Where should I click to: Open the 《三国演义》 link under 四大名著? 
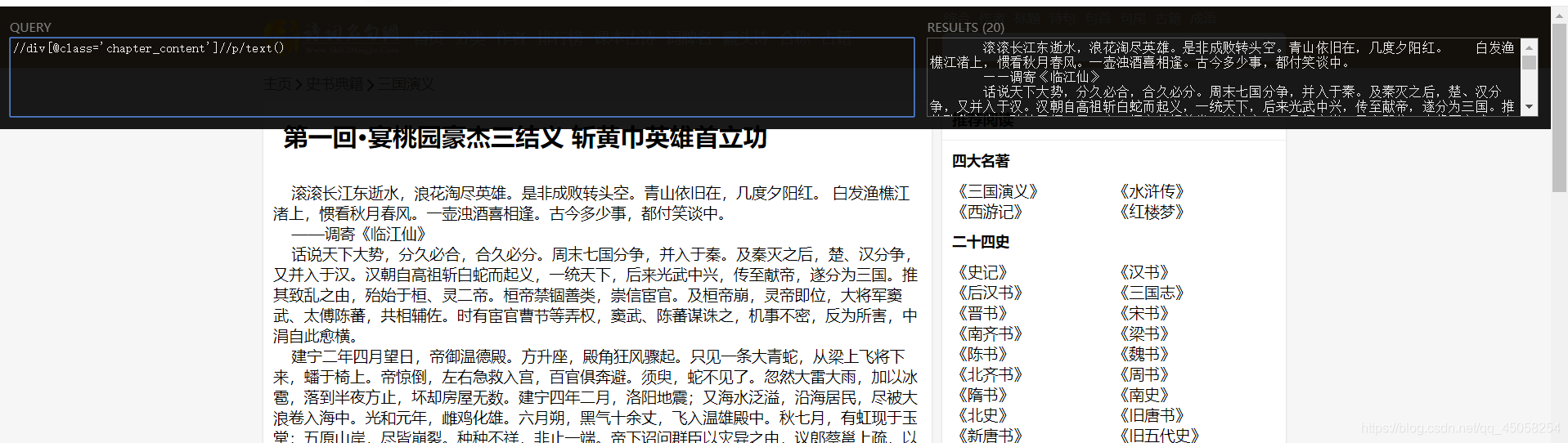tap(998, 191)
